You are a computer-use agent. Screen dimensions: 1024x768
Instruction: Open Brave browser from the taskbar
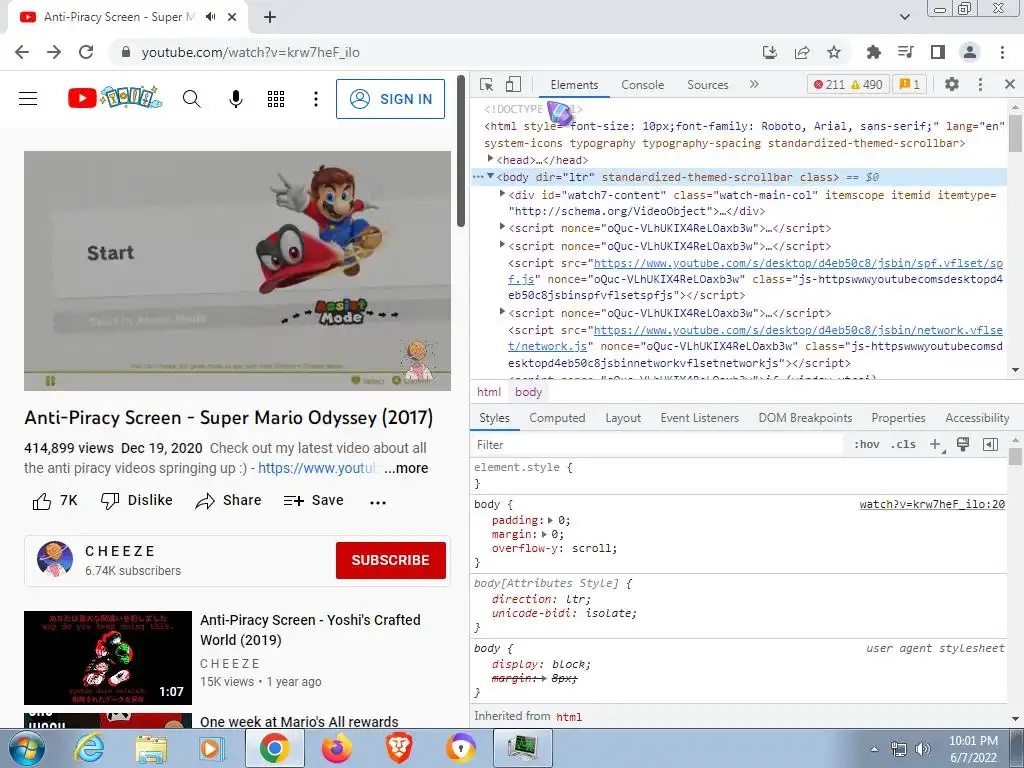pyautogui.click(x=399, y=748)
